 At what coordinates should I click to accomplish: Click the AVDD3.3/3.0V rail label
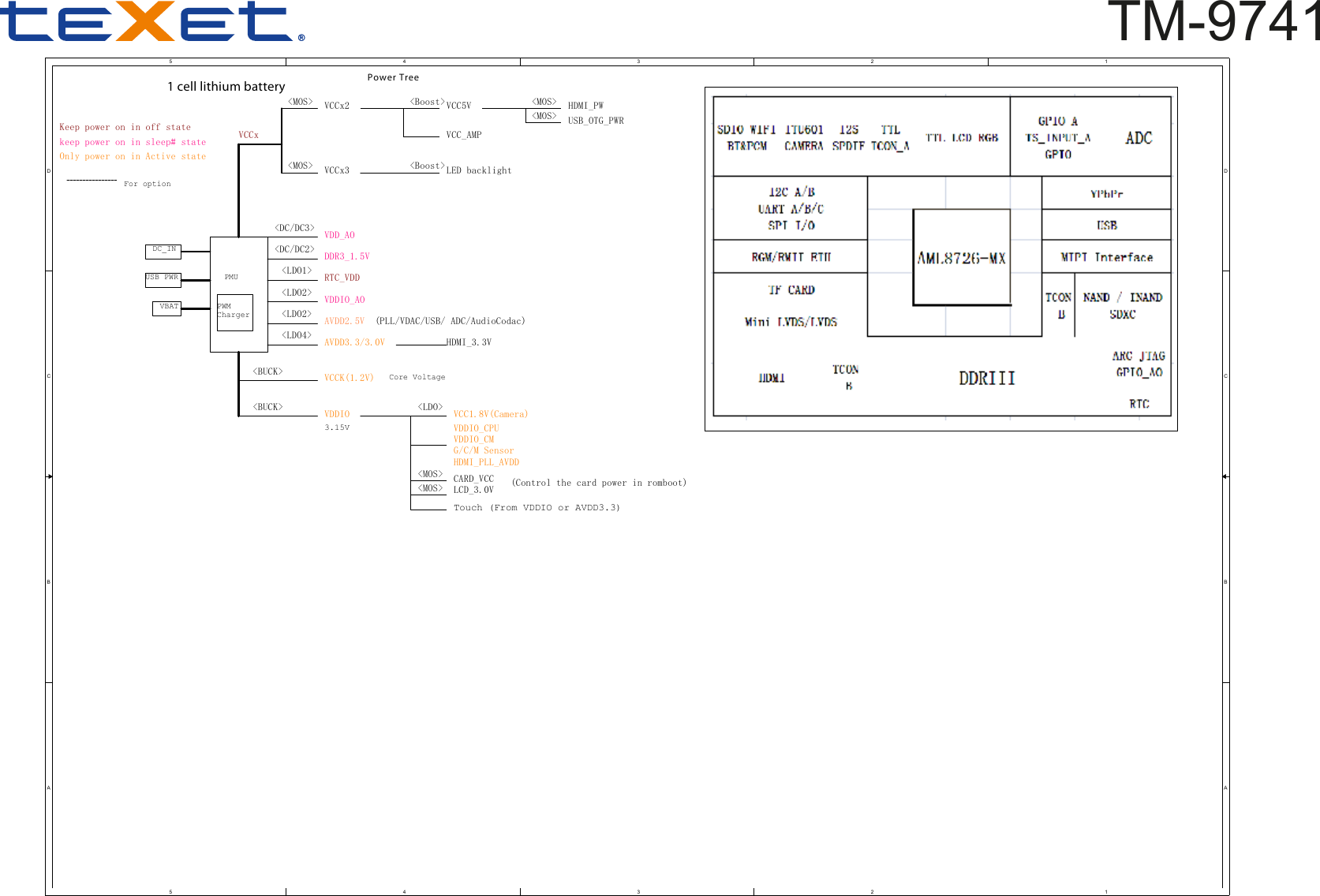[354, 342]
